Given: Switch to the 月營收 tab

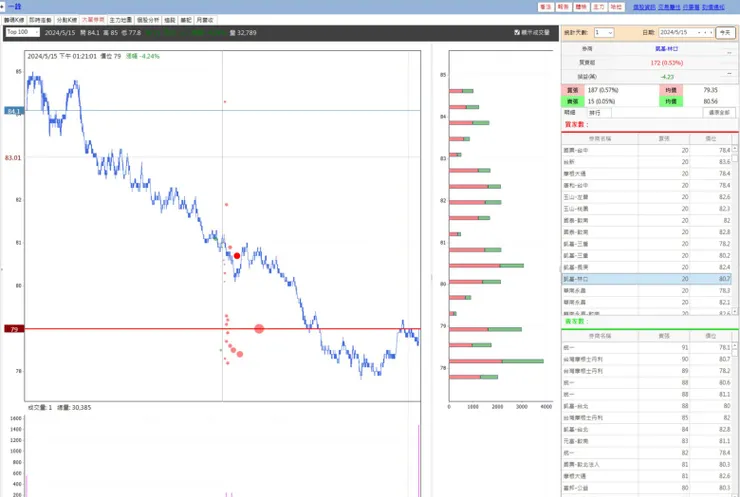Looking at the screenshot, I should tap(205, 20).
